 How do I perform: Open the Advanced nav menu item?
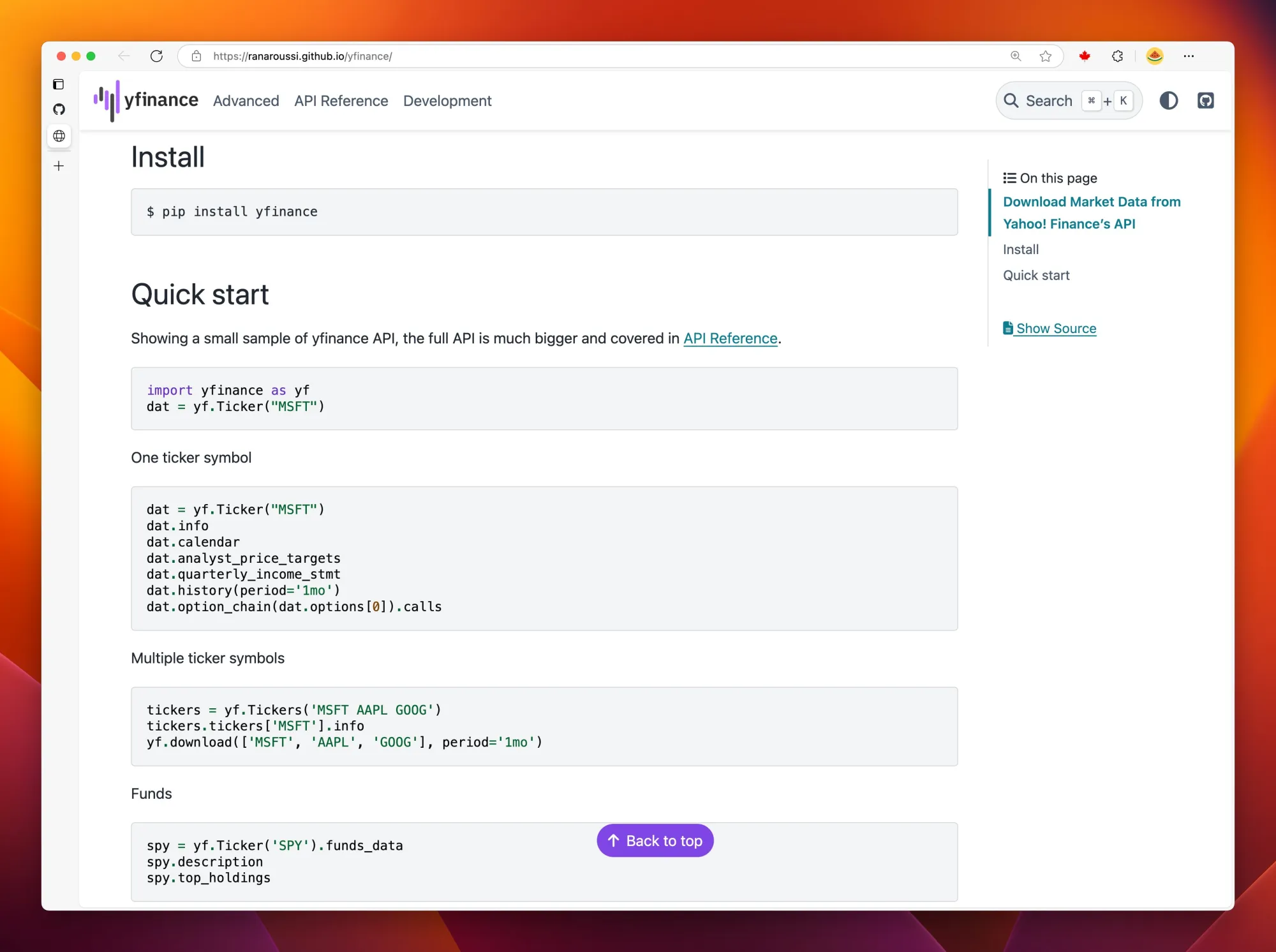pos(246,101)
